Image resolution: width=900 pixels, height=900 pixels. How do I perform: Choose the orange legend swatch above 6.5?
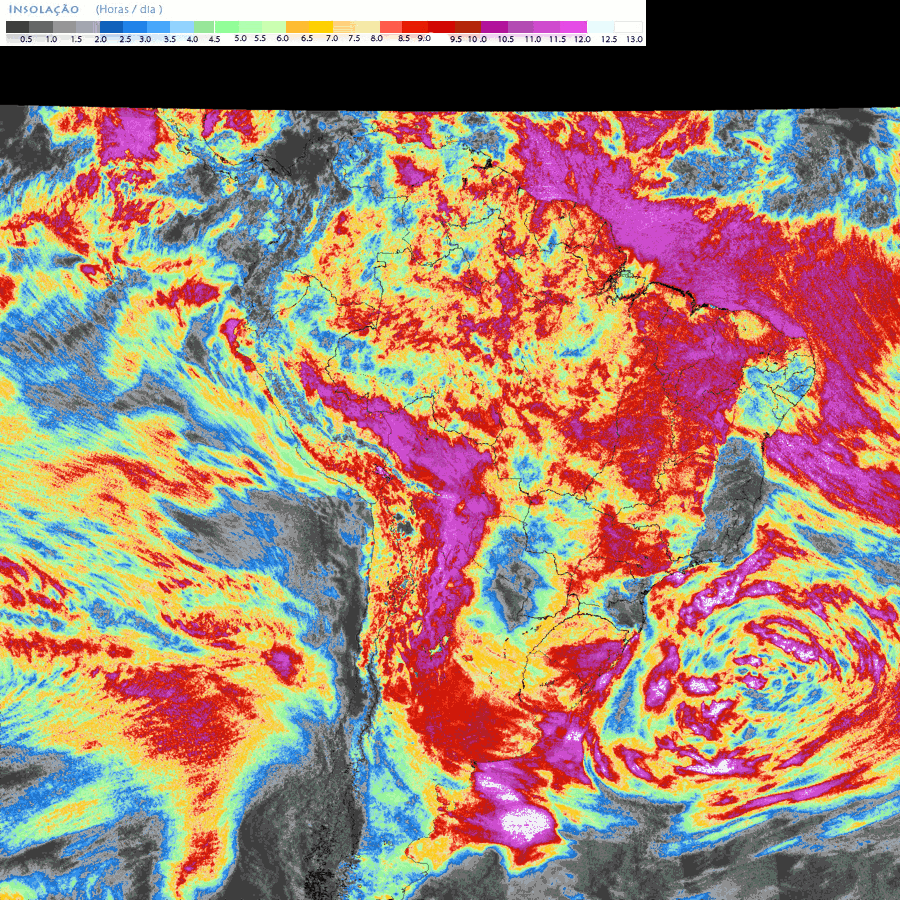tap(298, 27)
